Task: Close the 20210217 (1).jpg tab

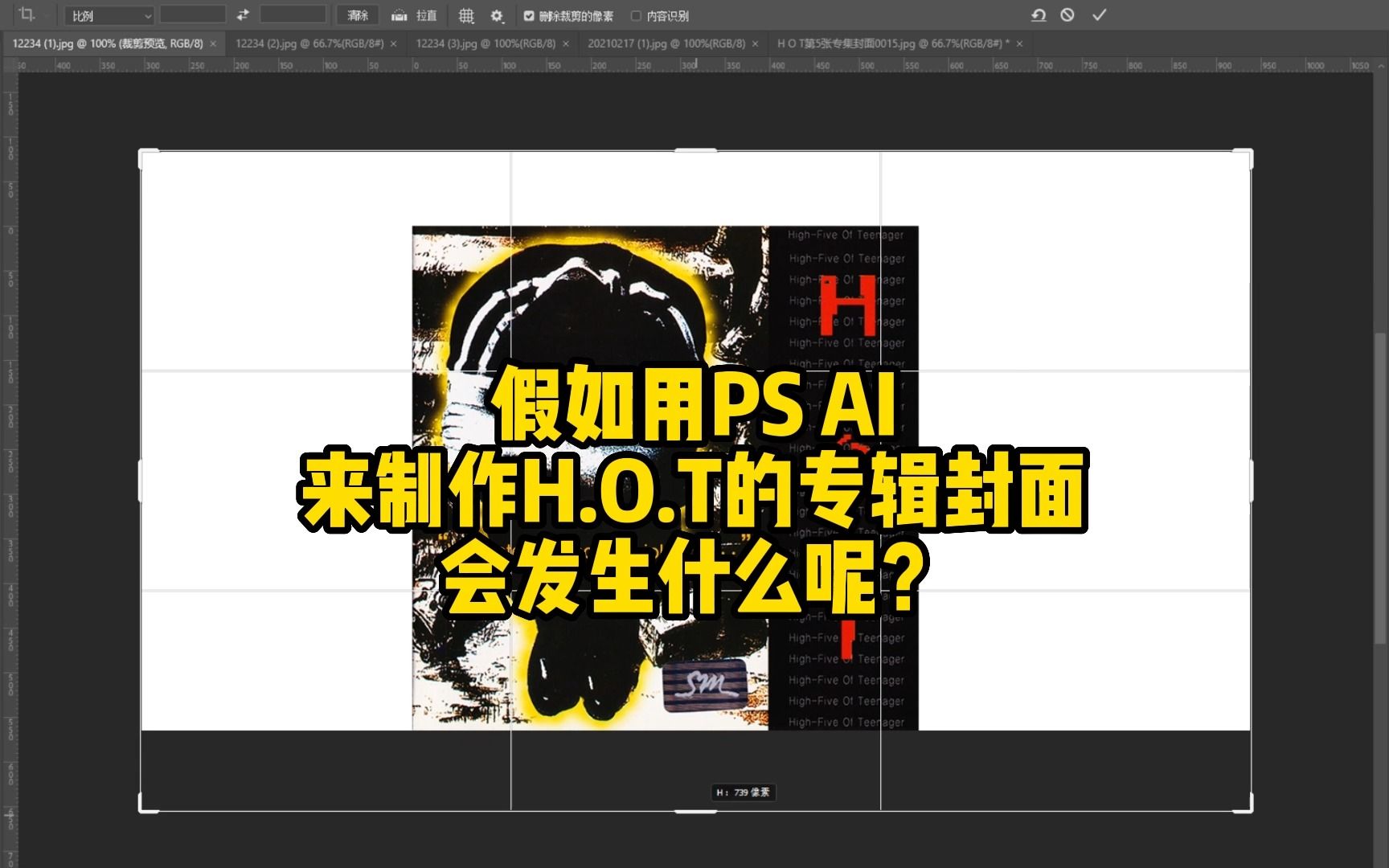Action: click(755, 44)
